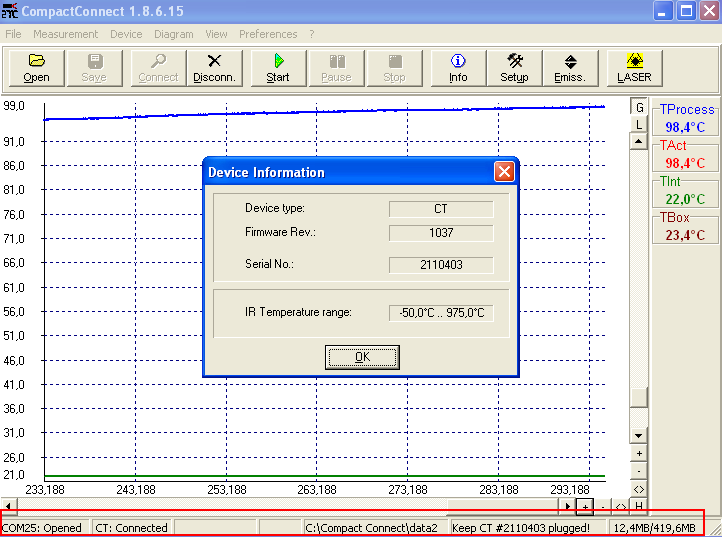Click horizontal scrollbar left arrow
The image size is (722, 537).
click(x=9, y=506)
